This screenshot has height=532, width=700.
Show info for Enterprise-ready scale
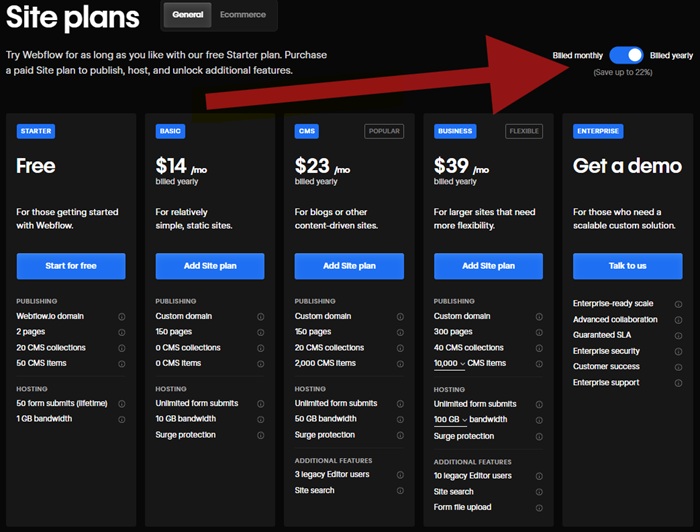coord(679,304)
